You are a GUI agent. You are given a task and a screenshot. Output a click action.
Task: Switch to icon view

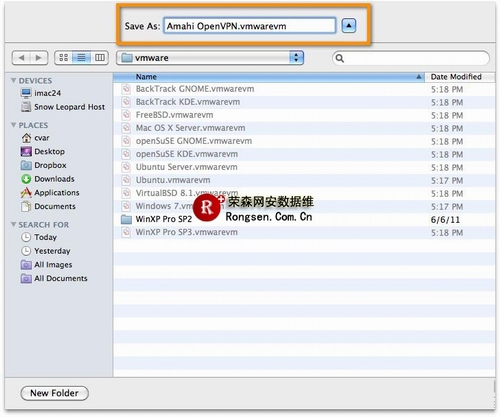[x=63, y=58]
